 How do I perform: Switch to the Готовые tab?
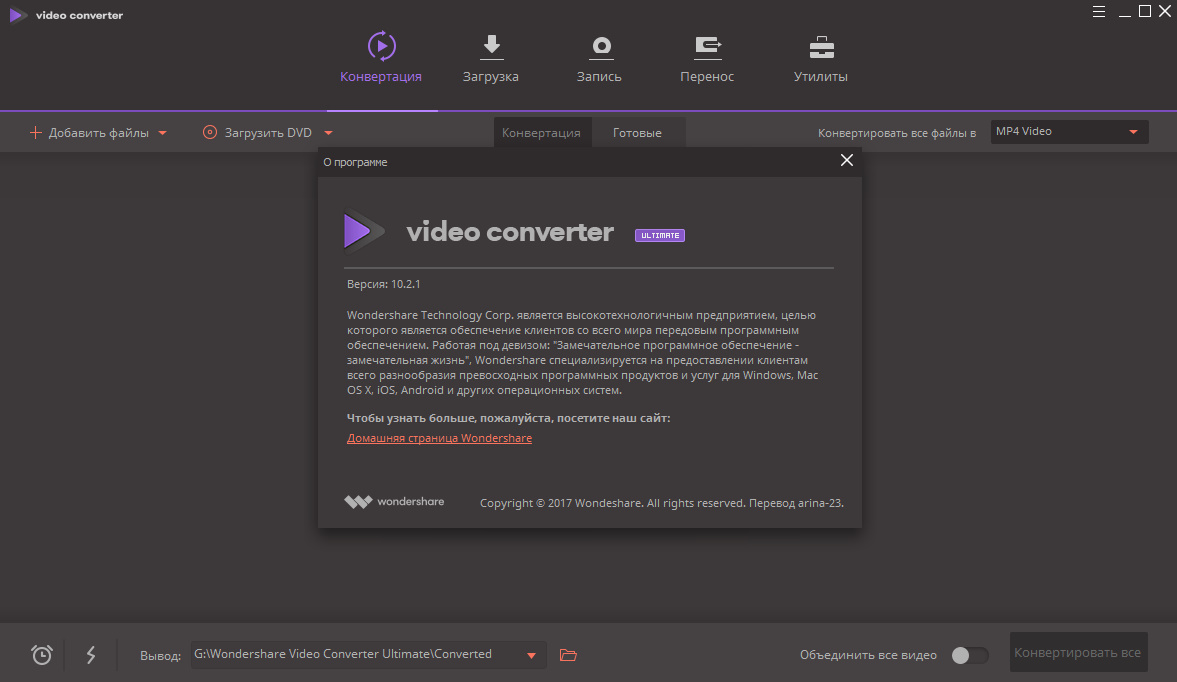tap(637, 133)
